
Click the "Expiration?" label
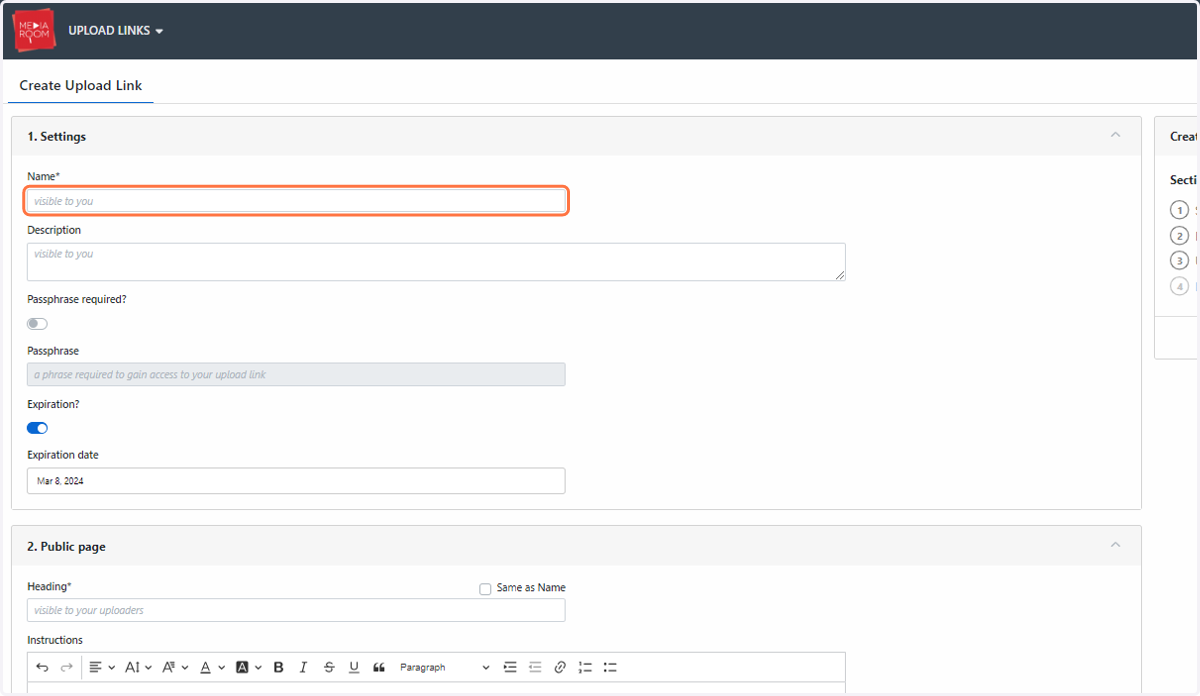coord(53,403)
